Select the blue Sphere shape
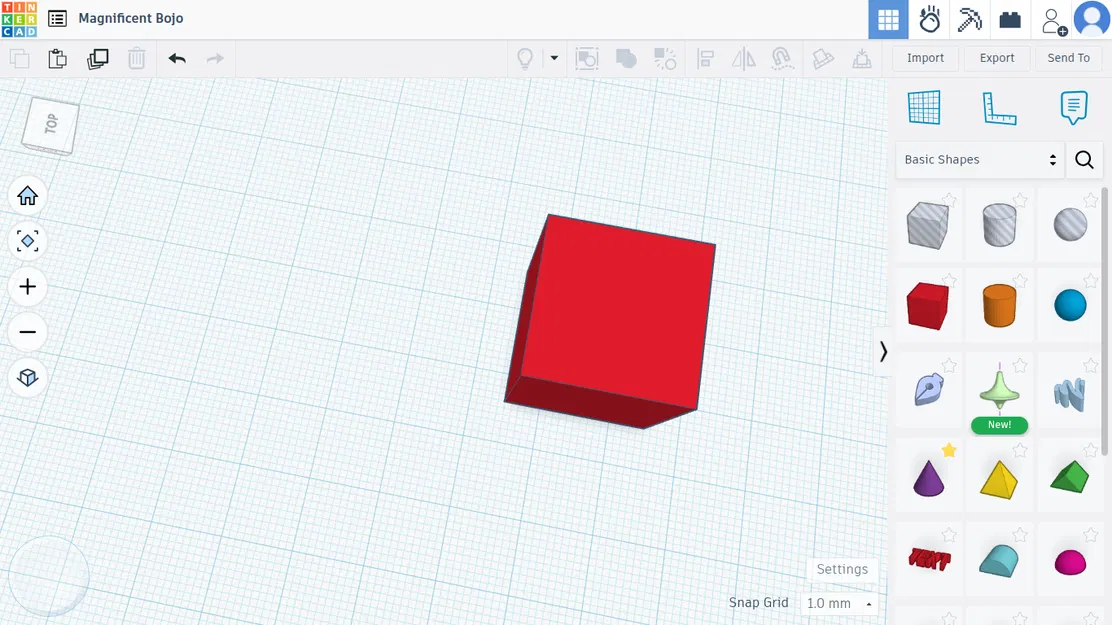 pyautogui.click(x=1070, y=306)
